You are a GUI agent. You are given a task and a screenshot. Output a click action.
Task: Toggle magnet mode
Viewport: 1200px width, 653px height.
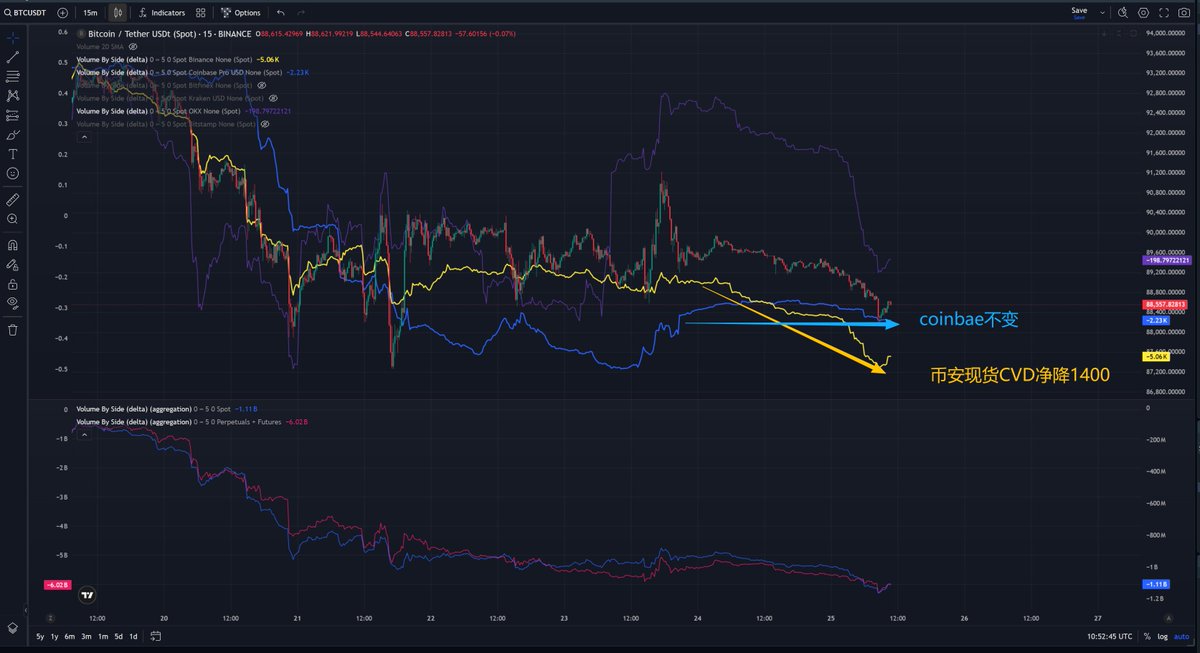pyautogui.click(x=13, y=244)
